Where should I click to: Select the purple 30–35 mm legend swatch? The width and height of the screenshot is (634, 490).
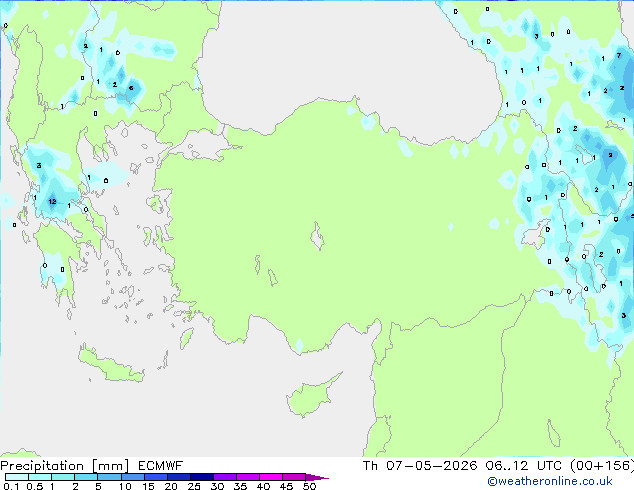(225, 477)
